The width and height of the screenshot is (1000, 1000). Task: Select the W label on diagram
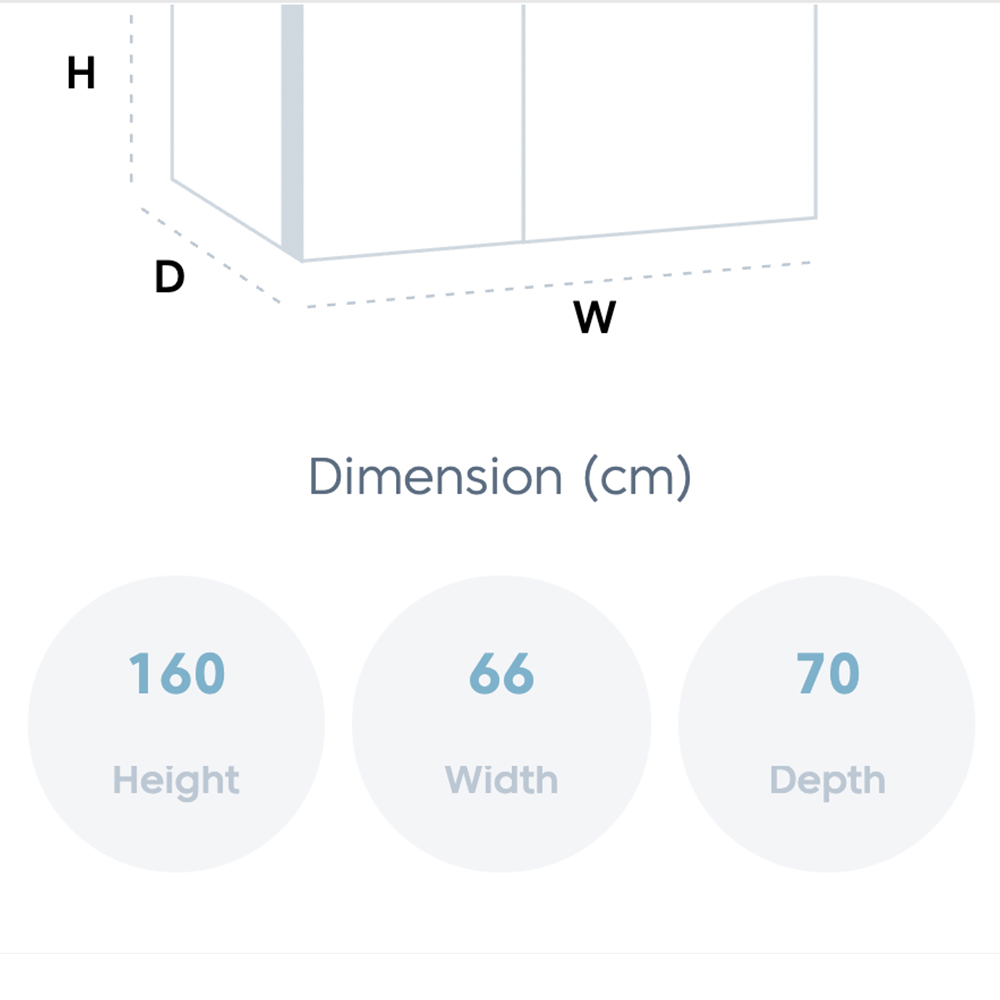point(594,316)
